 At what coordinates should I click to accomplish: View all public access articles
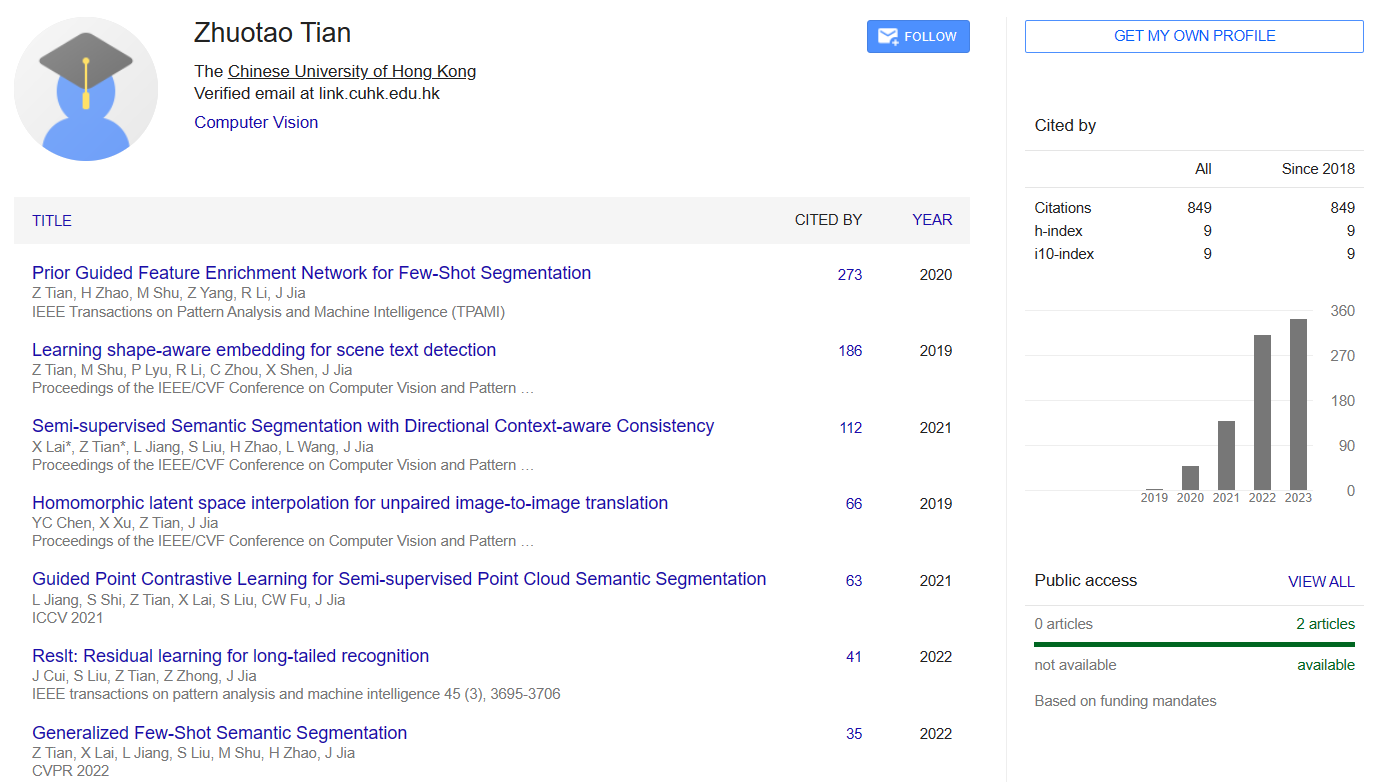[1322, 581]
